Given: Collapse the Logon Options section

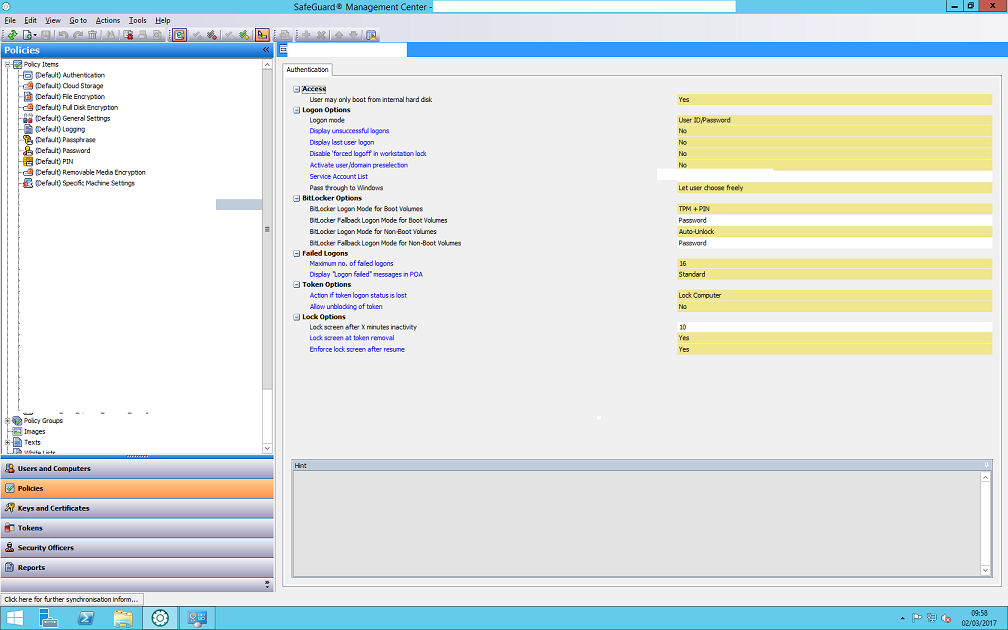Looking at the screenshot, I should coord(296,111).
